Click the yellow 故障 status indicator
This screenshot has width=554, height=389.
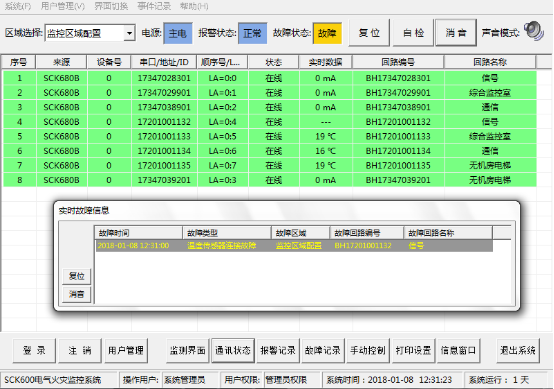pyautogui.click(x=327, y=33)
